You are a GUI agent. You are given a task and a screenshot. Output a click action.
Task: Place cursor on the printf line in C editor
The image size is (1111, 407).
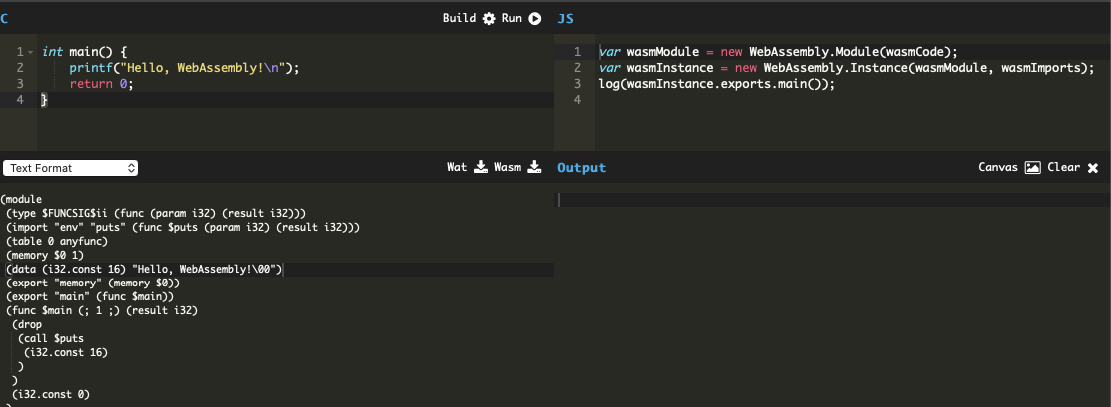(184, 68)
